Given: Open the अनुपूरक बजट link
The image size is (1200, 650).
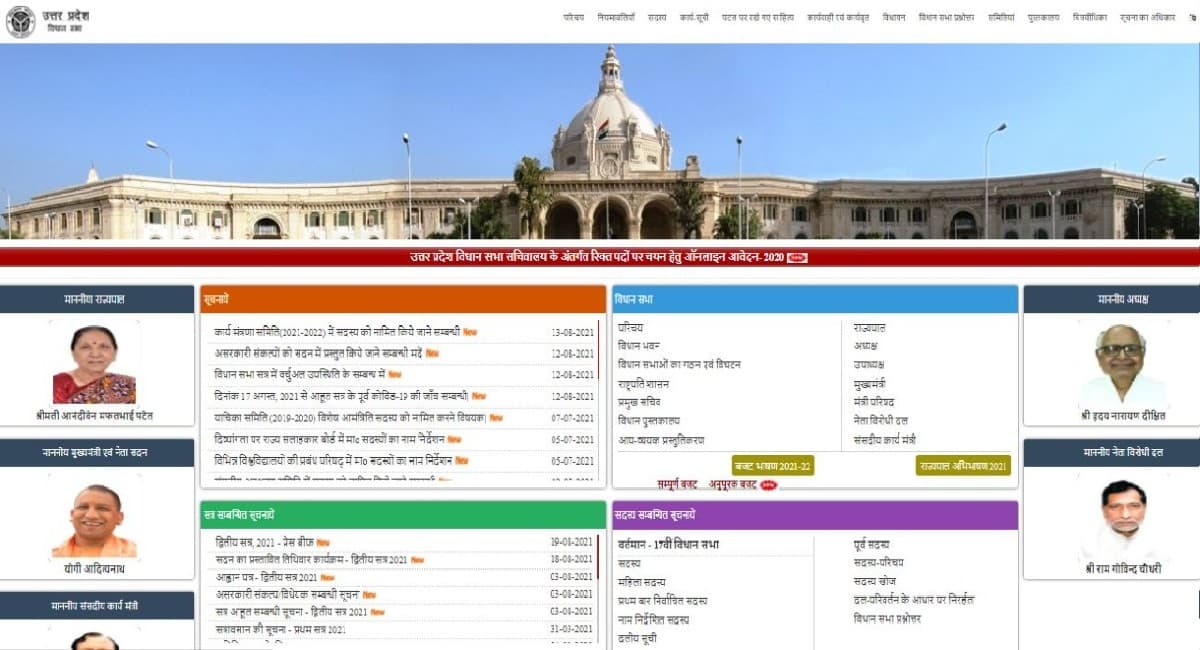Looking at the screenshot, I should pos(733,485).
